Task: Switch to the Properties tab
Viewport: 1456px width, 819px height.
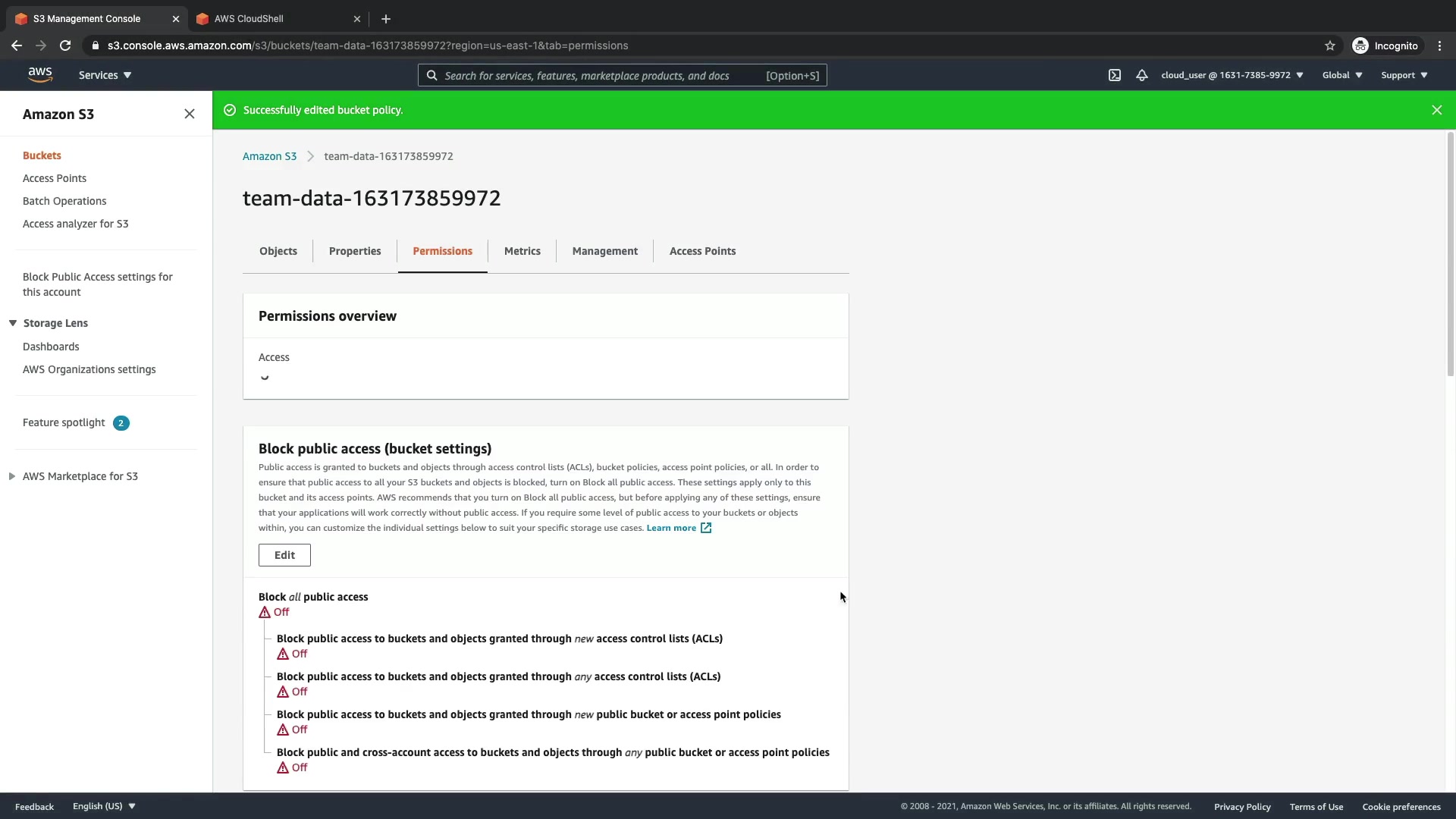Action: coord(355,251)
